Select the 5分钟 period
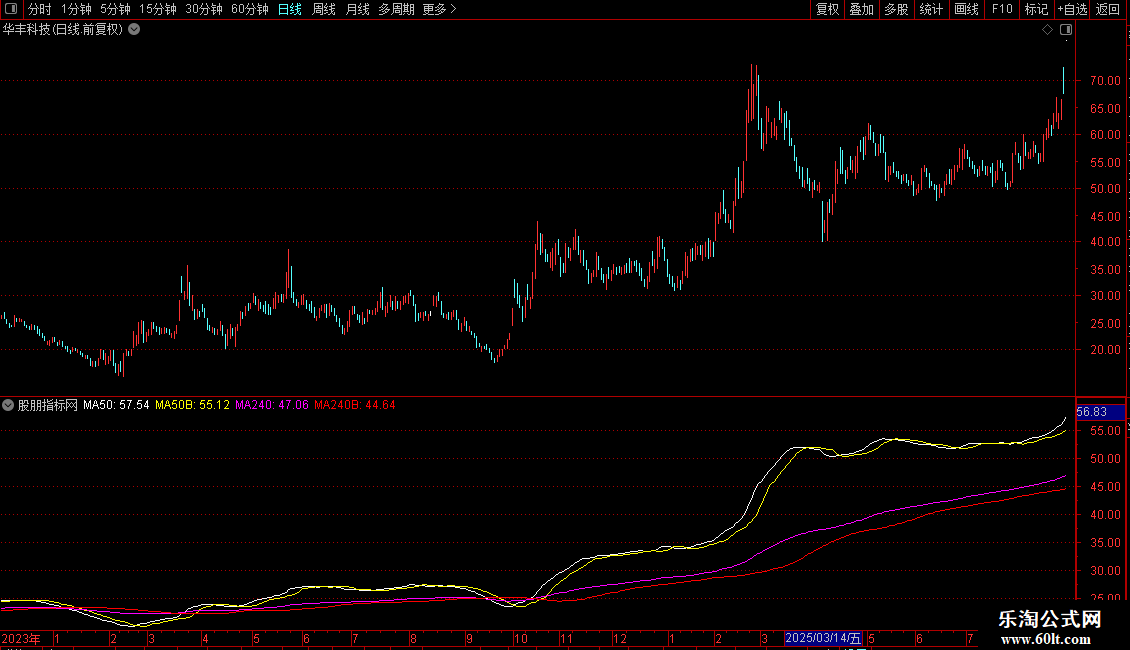The height and width of the screenshot is (650, 1130). [115, 9]
